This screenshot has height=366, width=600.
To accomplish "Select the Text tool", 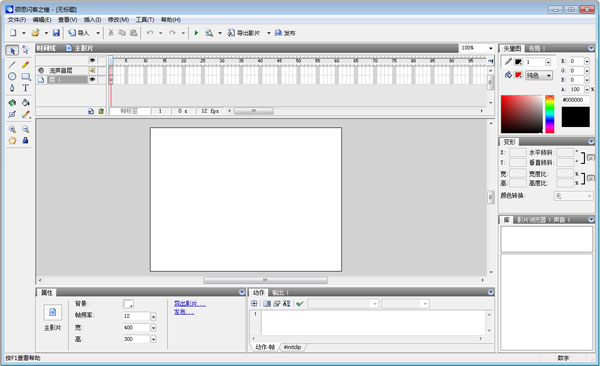I will (25, 88).
